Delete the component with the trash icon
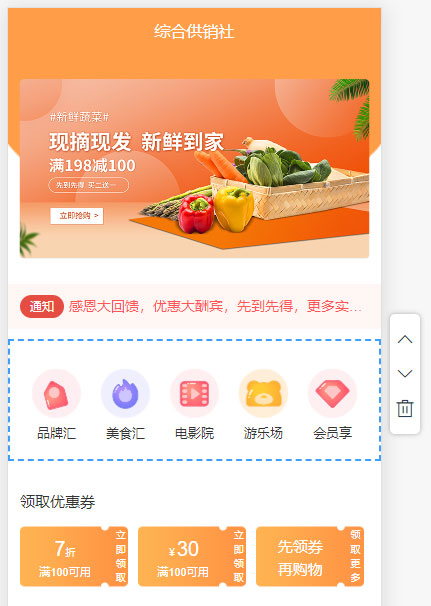431x606 pixels. pyautogui.click(x=405, y=409)
